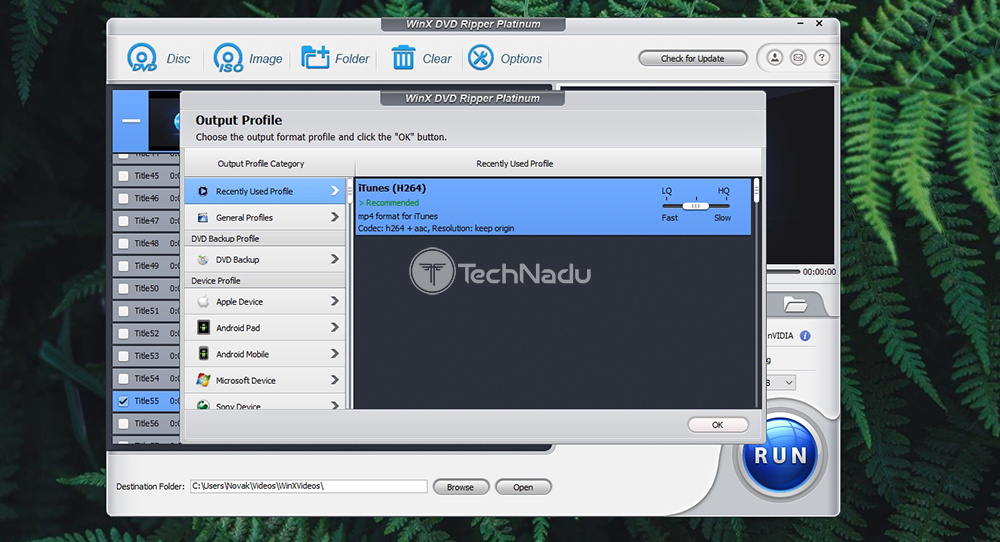The width and height of the screenshot is (1000, 542).
Task: Check the Title52 checkbox
Action: point(123,333)
